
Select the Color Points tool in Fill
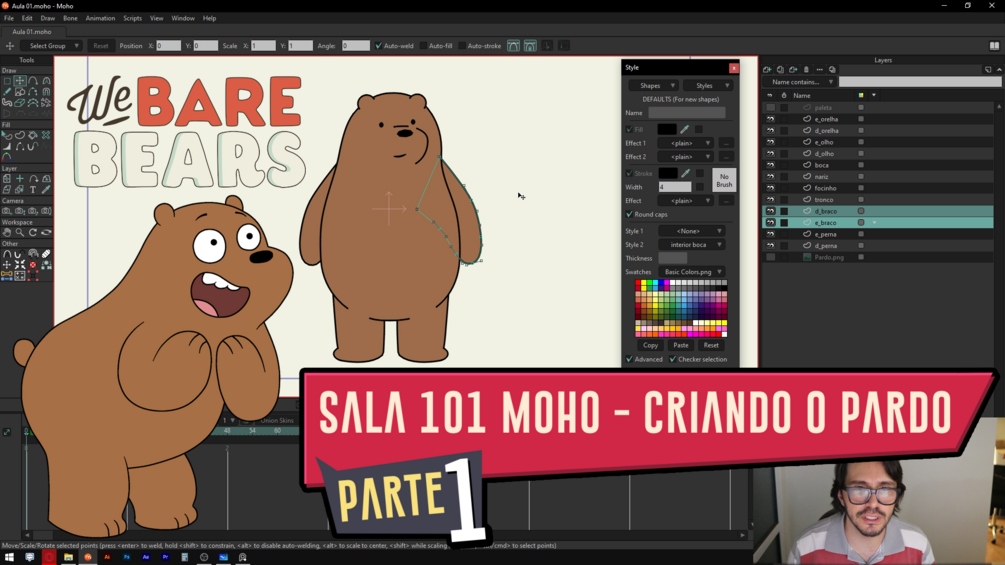(7, 157)
